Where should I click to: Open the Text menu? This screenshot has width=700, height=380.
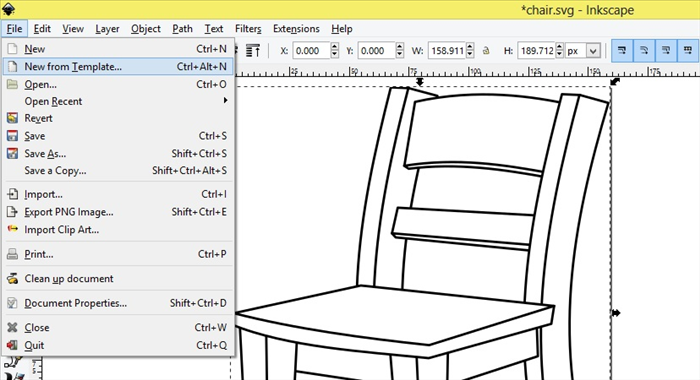coord(214,29)
